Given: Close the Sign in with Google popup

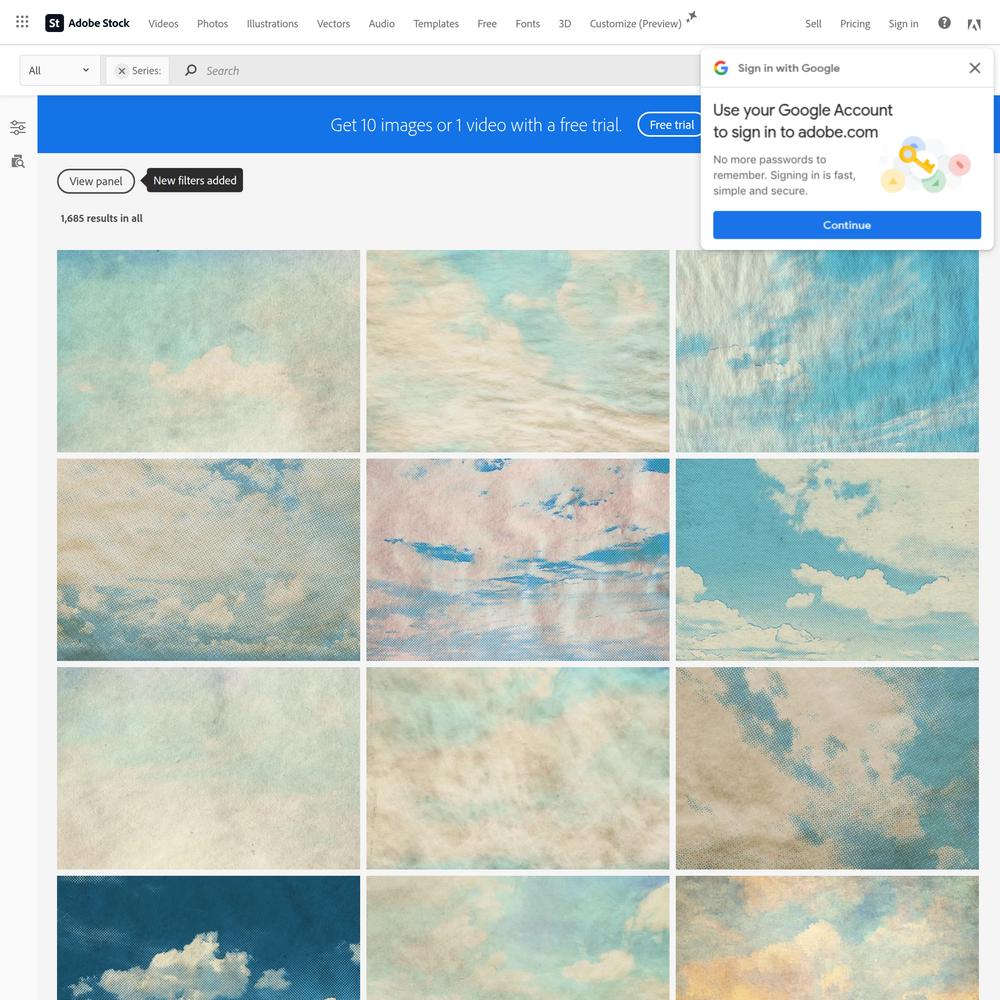Looking at the screenshot, I should (974, 68).
